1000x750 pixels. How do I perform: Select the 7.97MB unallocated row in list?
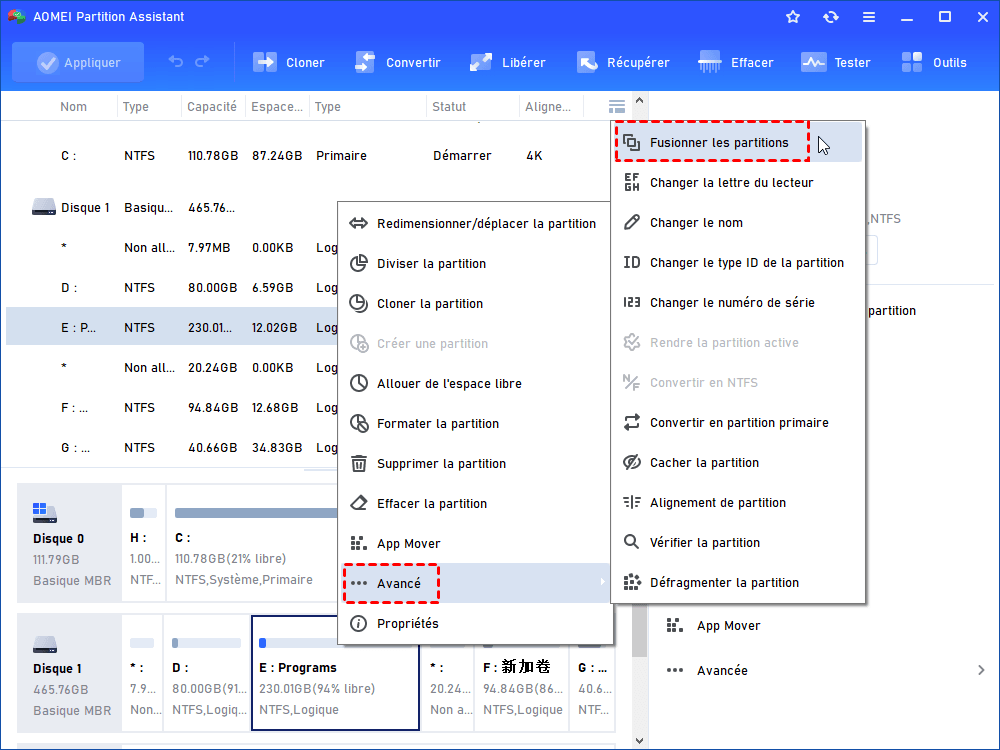pos(172,247)
